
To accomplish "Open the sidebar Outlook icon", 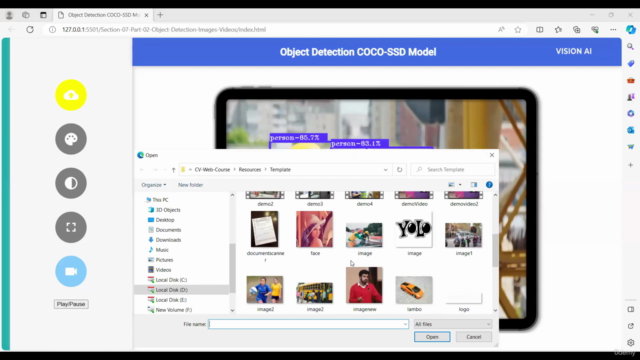I will [631, 130].
